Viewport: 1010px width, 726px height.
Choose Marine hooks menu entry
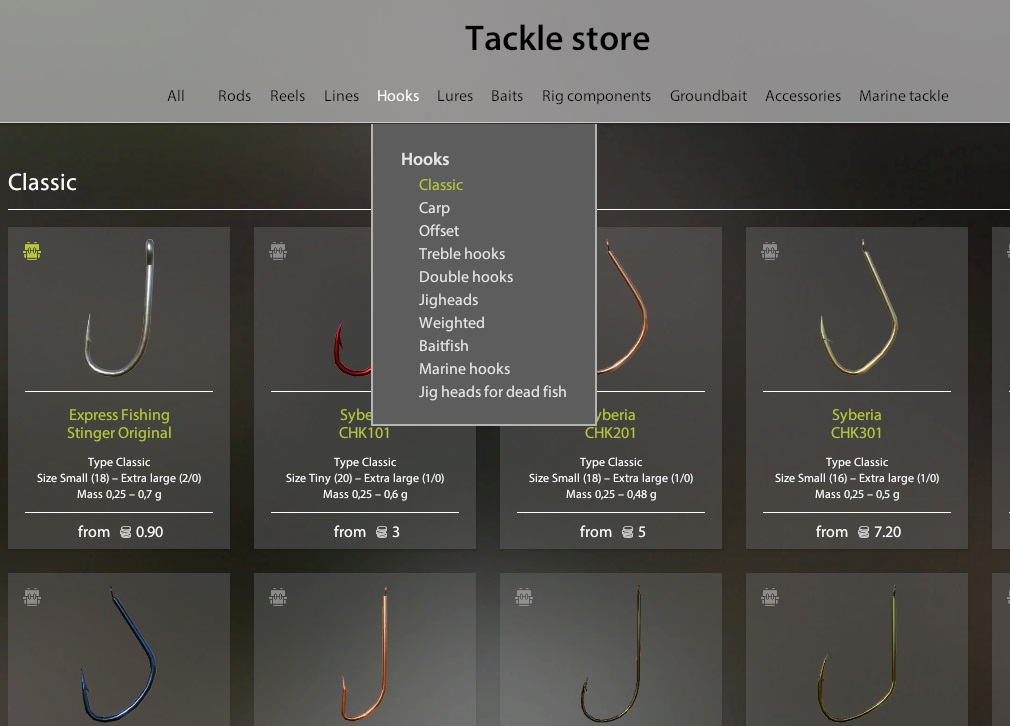point(464,368)
